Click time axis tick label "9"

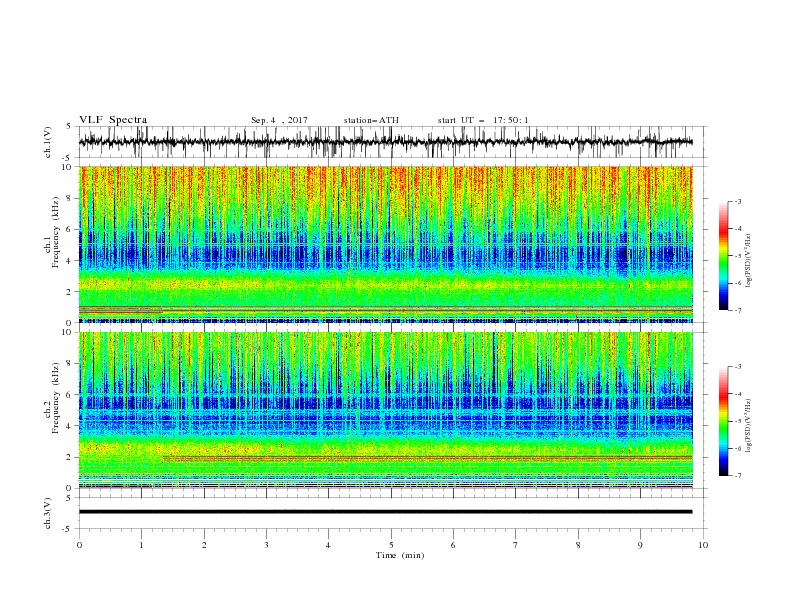(x=640, y=545)
